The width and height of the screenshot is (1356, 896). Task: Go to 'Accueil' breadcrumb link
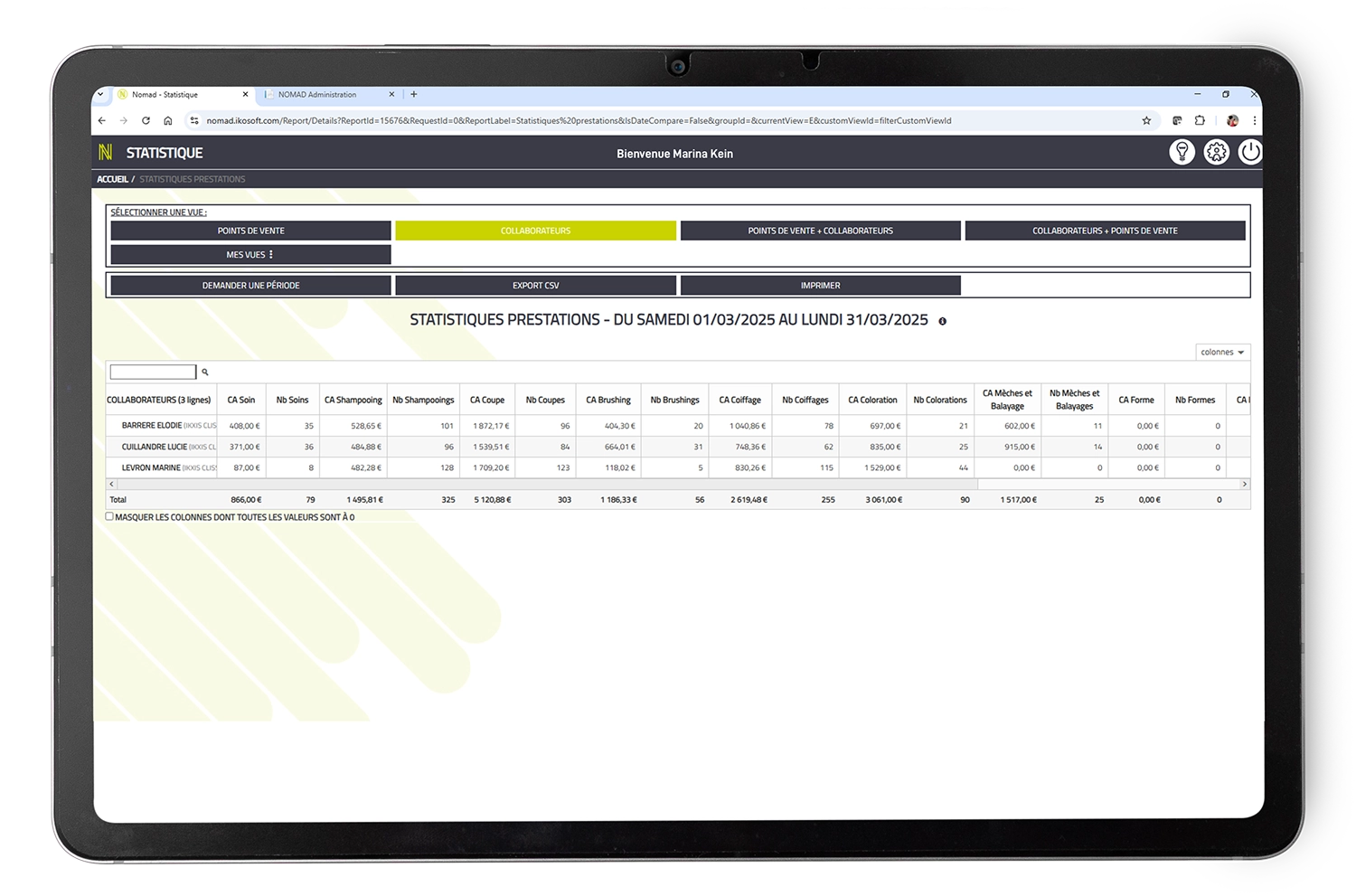point(112,179)
